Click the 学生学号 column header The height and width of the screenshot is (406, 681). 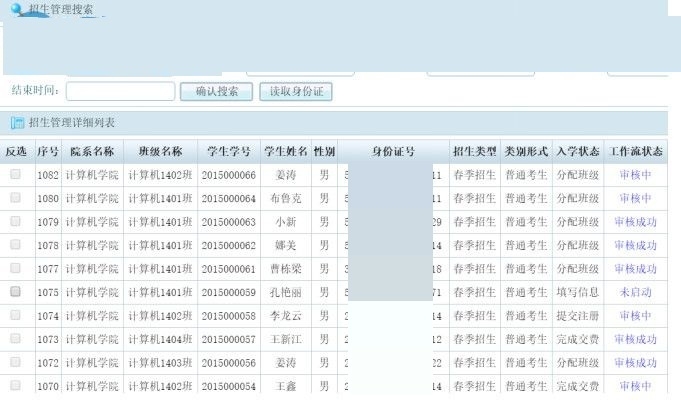(229, 152)
